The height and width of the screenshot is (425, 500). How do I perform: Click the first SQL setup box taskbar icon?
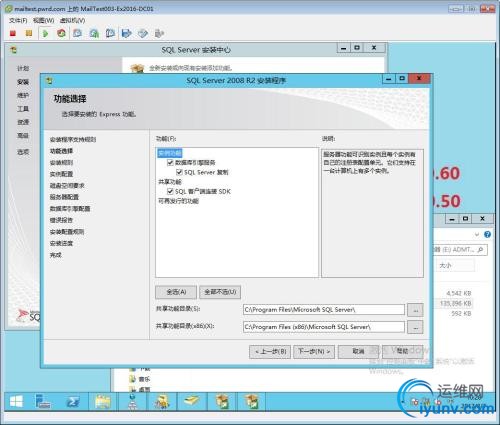pyautogui.click(x=222, y=402)
